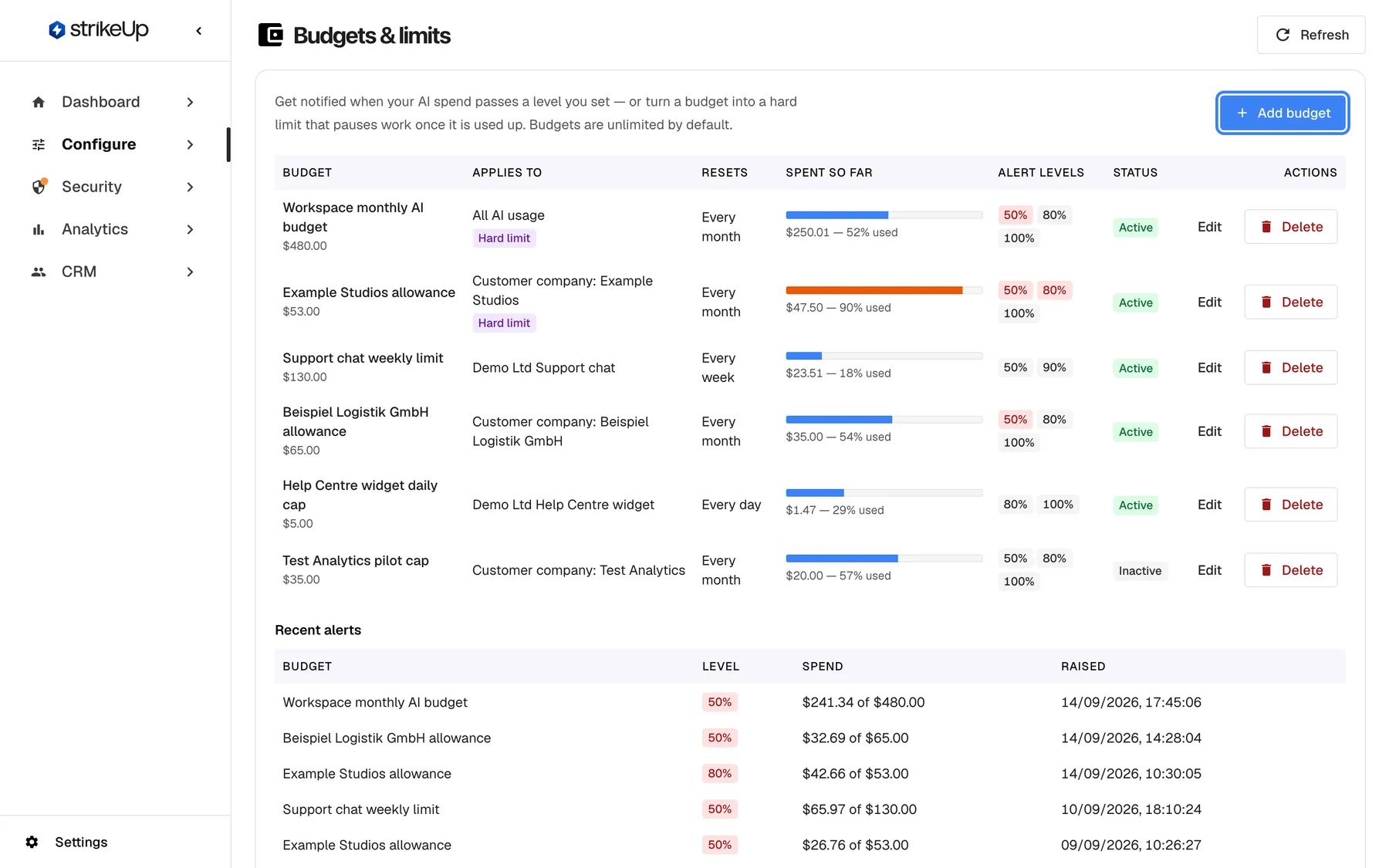
Task: Edit the Test Analytics pilot cap
Action: 1209,570
